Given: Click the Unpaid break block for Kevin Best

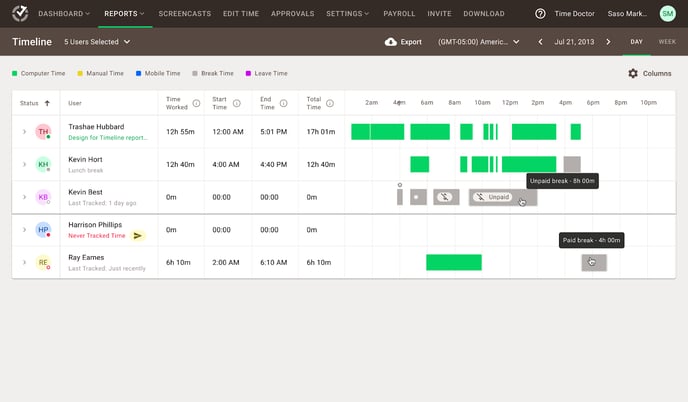Looking at the screenshot, I should click(503, 197).
